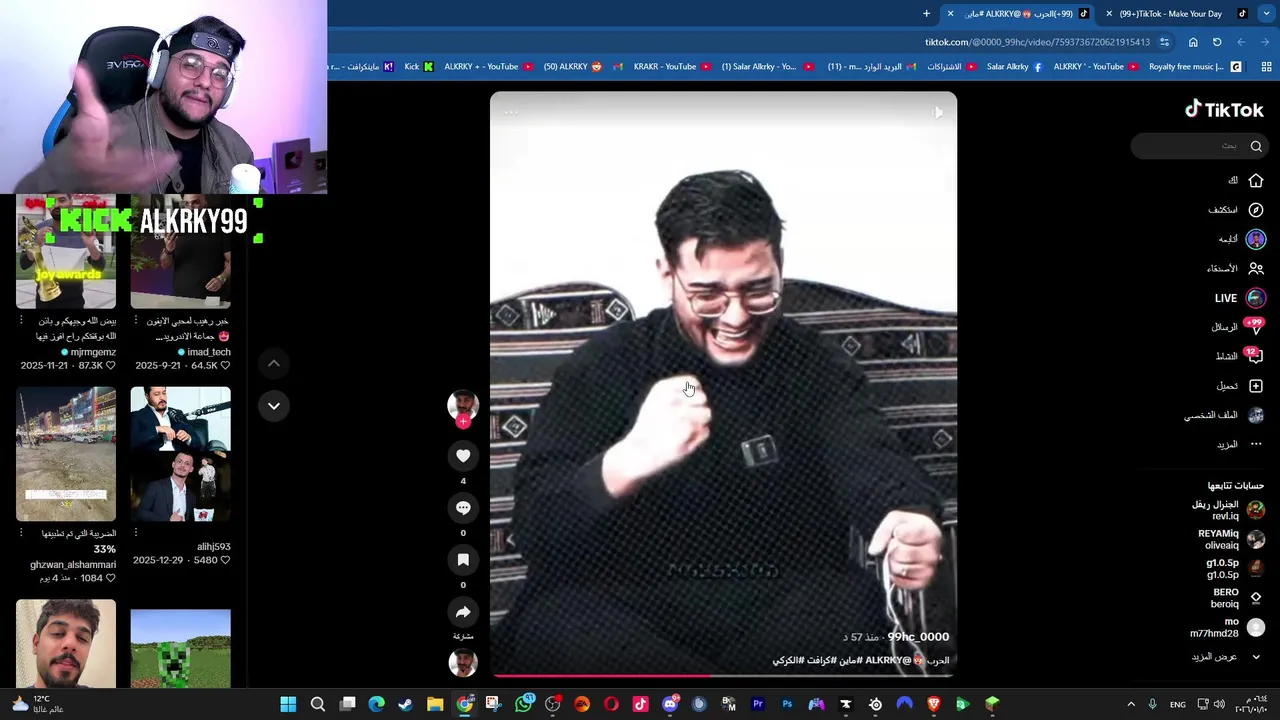Go to previous video with up chevron
The height and width of the screenshot is (720, 1280).
(x=273, y=363)
